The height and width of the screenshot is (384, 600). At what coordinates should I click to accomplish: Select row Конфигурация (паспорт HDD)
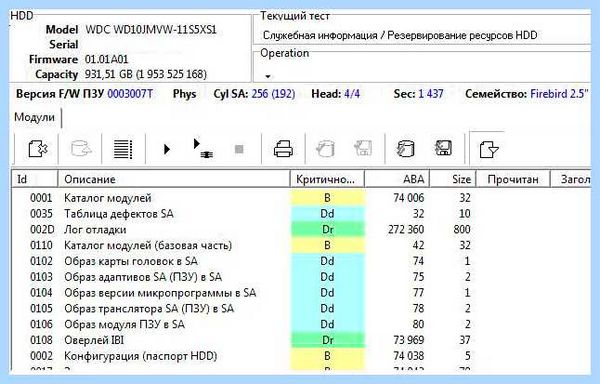[301, 356]
